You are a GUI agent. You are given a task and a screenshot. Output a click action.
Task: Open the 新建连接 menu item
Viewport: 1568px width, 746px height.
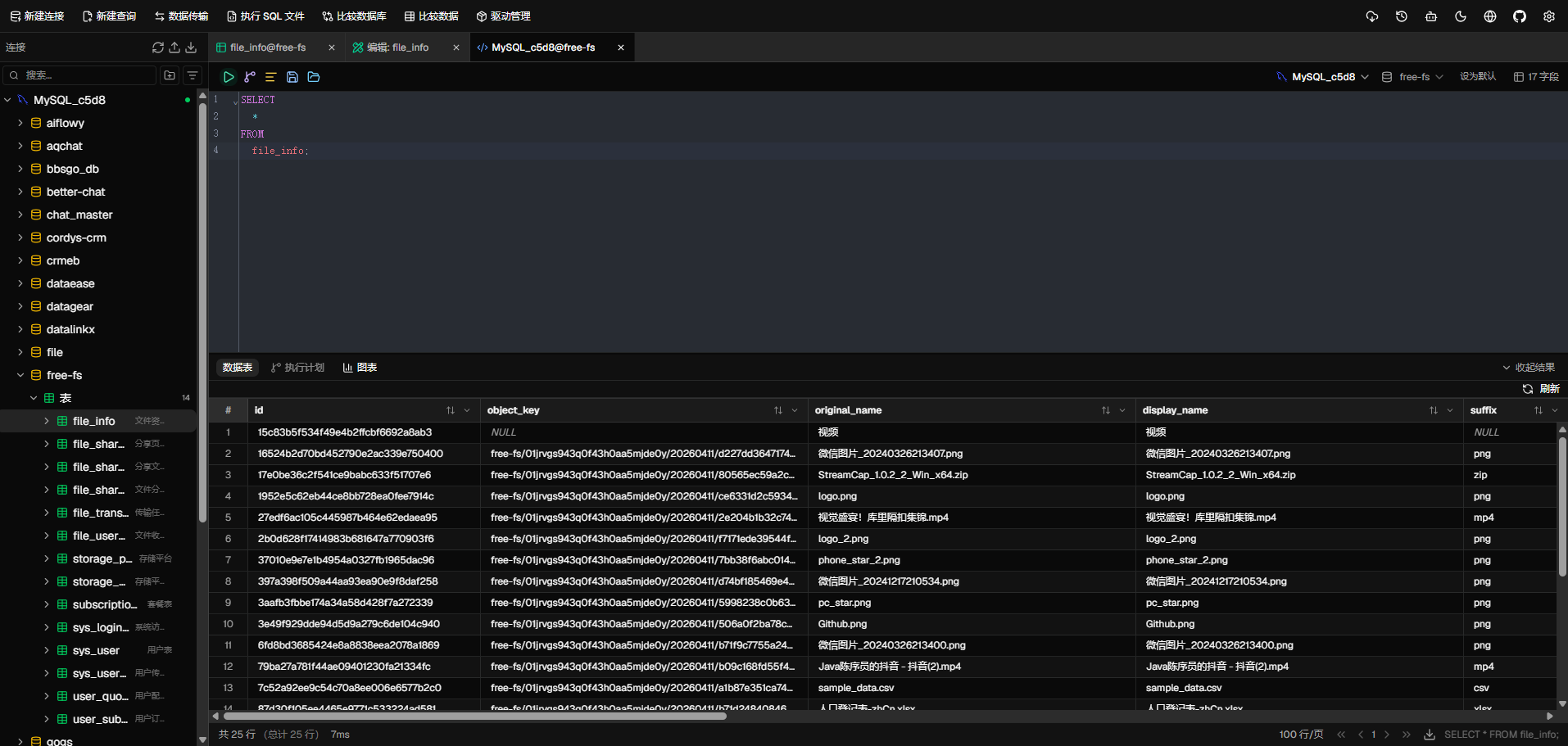tap(37, 16)
